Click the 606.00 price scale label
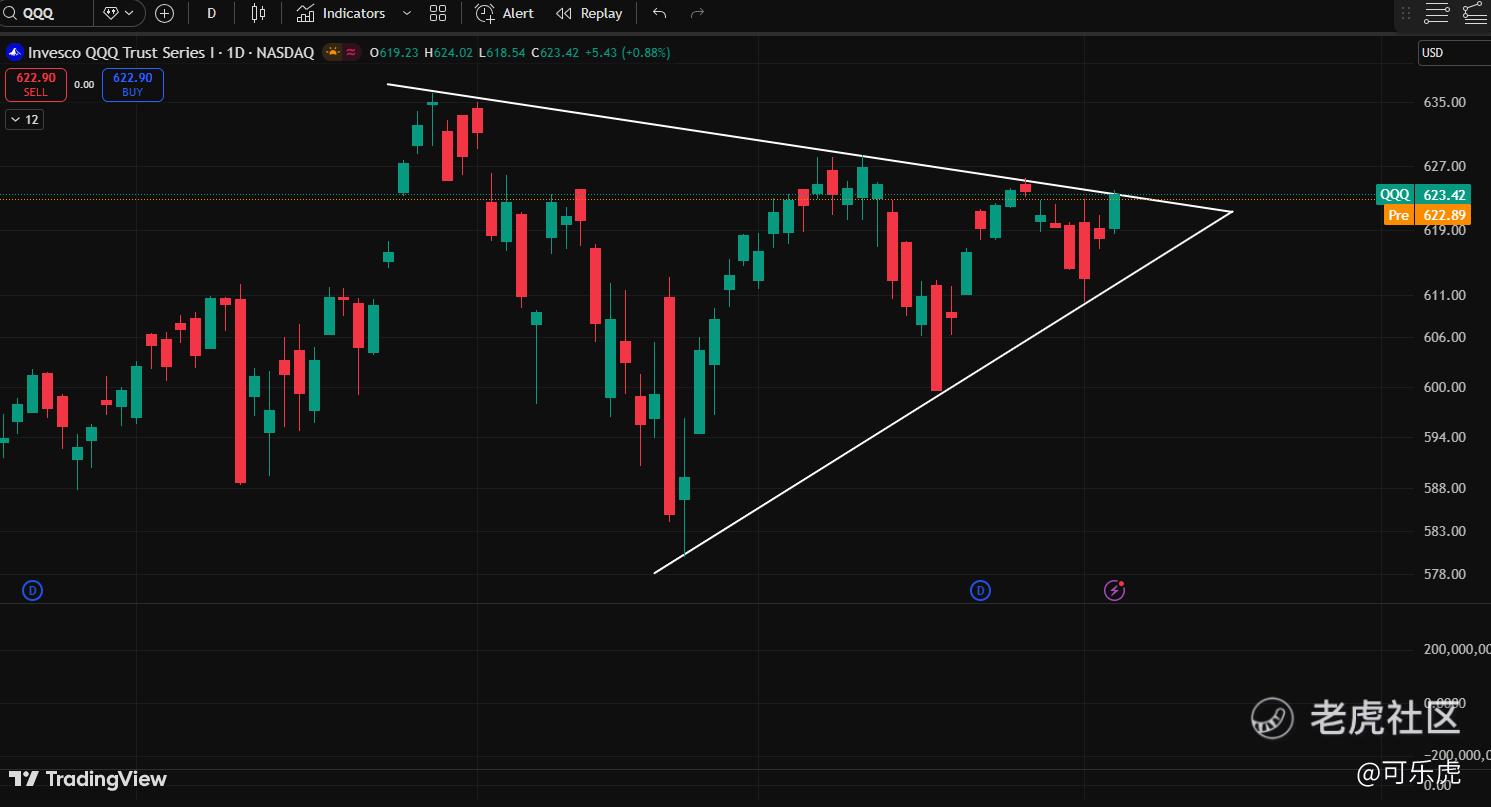This screenshot has width=1491, height=807. coord(1444,337)
